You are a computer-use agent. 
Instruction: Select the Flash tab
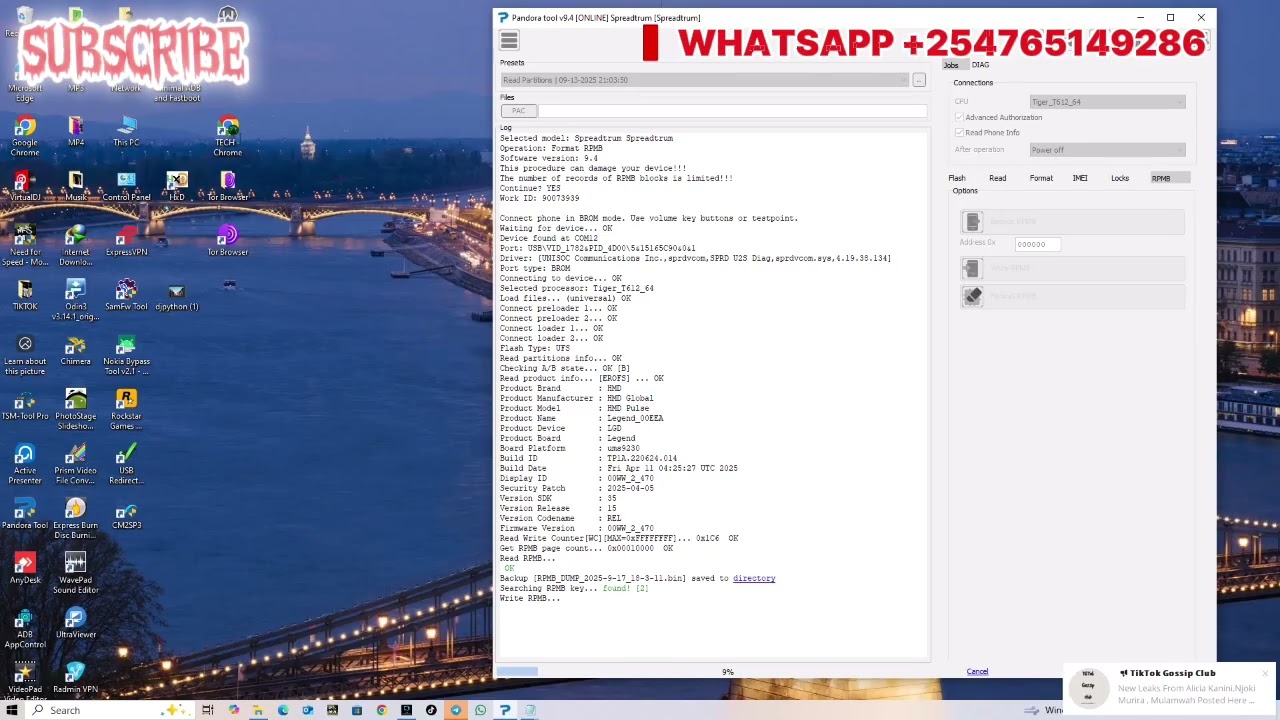(957, 178)
